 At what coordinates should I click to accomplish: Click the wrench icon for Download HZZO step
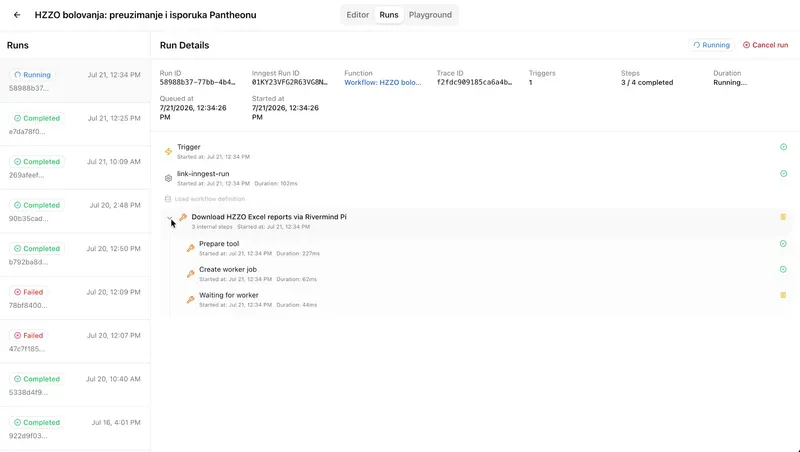pos(183,217)
